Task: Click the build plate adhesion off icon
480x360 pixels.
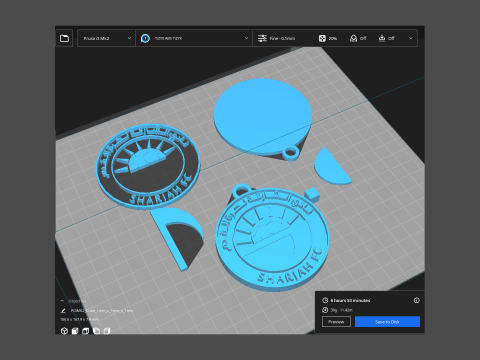Action: pyautogui.click(x=382, y=38)
